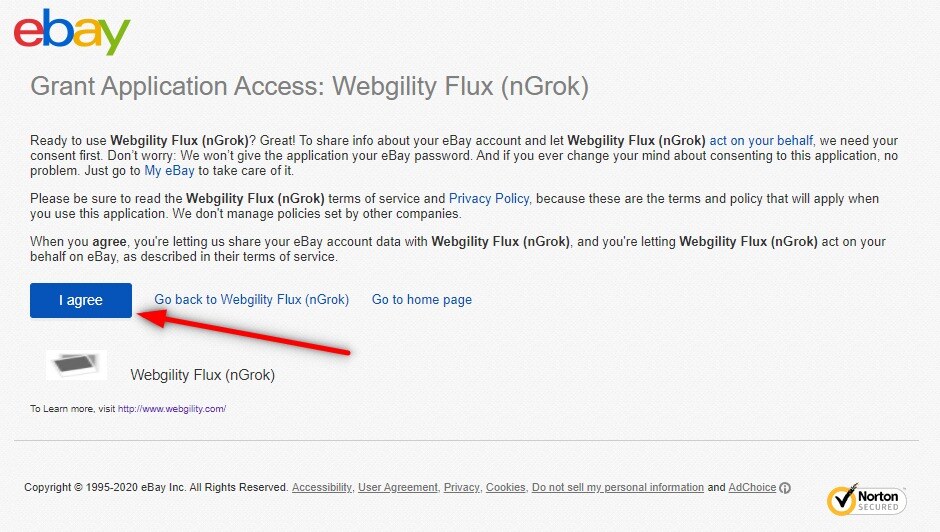940x532 pixels.
Task: Click the Webgility Flux app thumbnail image
Action: tap(76, 365)
